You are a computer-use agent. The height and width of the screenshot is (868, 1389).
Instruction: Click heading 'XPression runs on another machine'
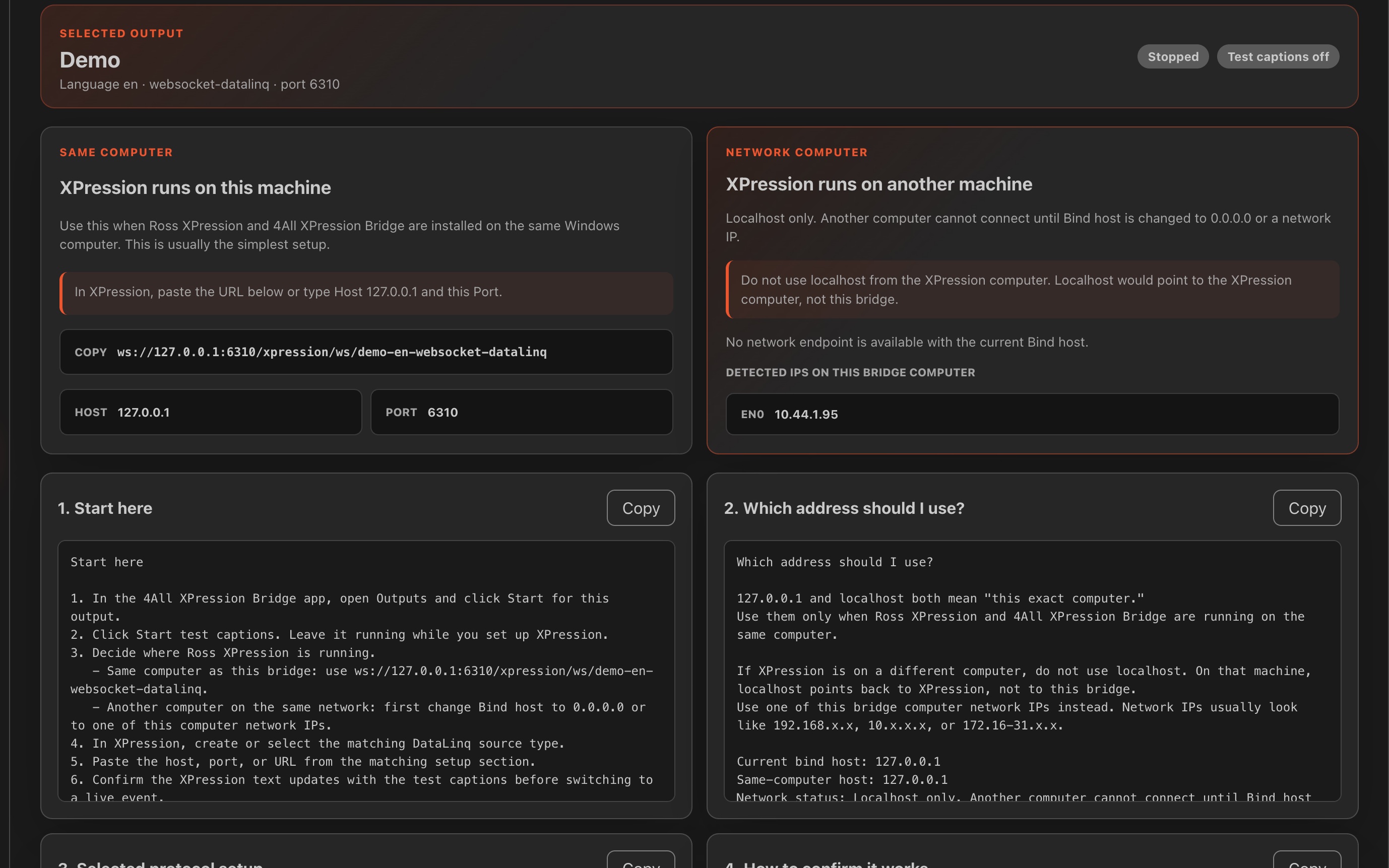(x=878, y=184)
